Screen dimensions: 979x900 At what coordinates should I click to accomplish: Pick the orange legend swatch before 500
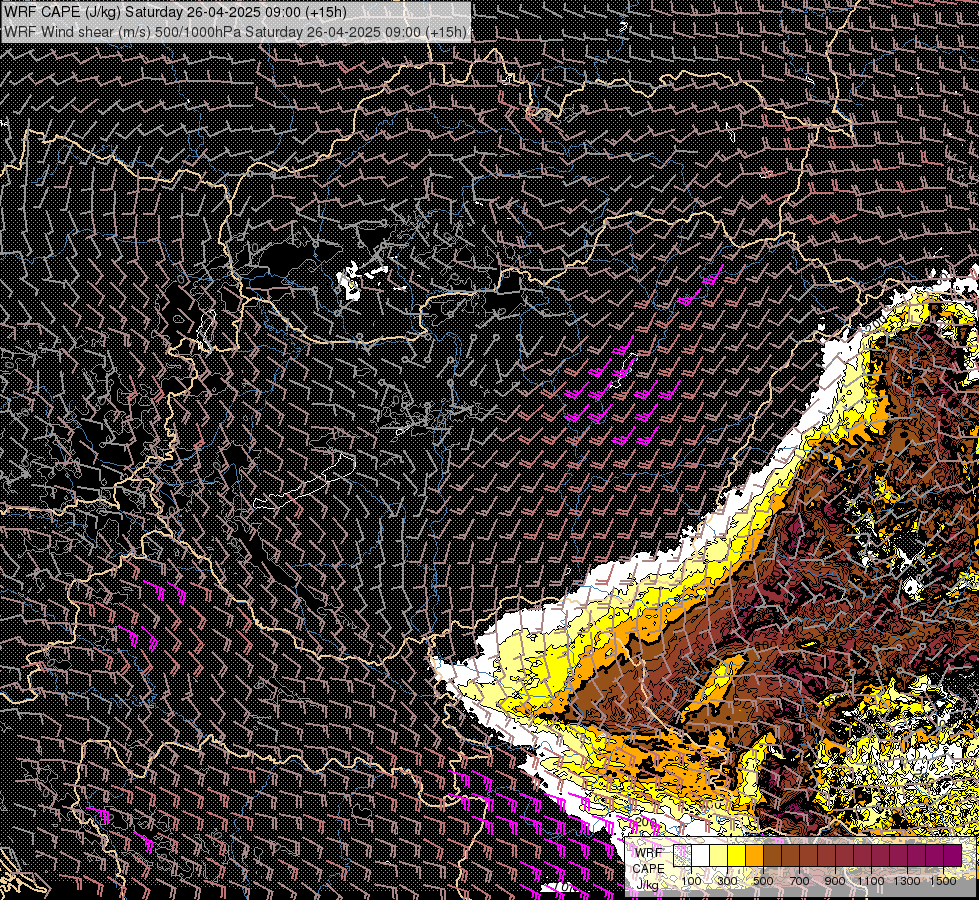(x=754, y=855)
